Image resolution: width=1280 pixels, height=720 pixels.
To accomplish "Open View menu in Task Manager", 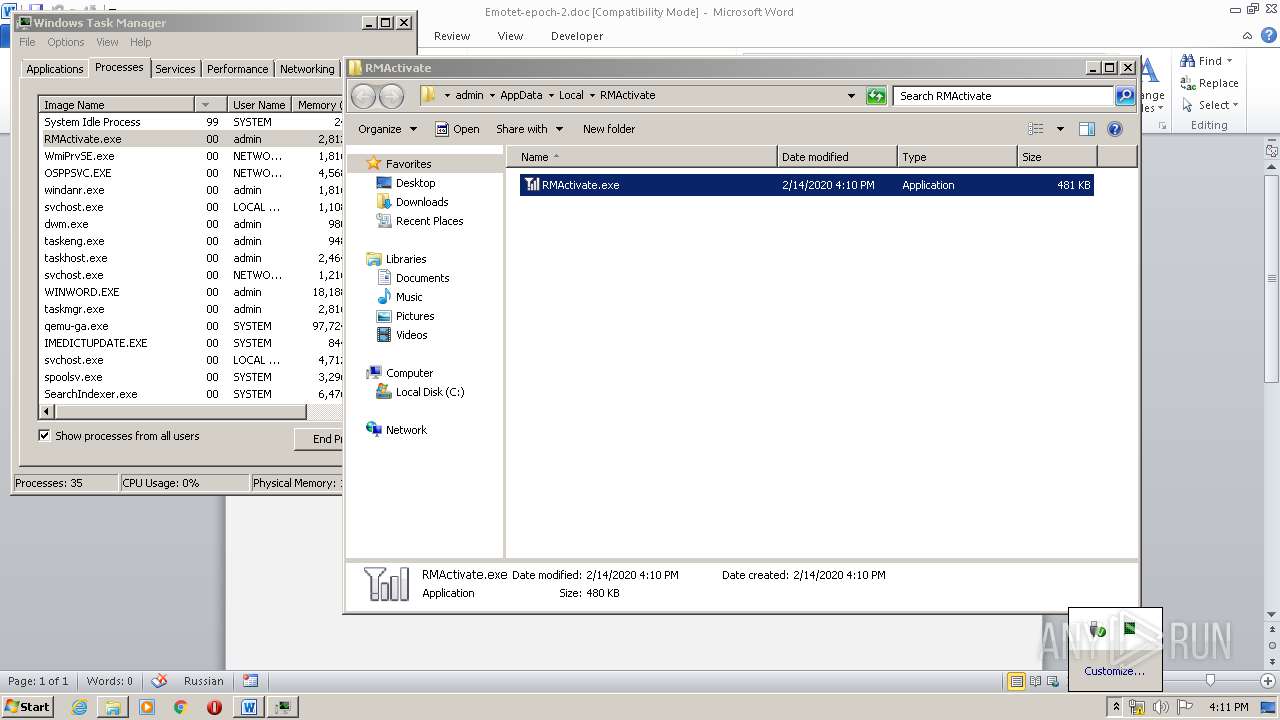I will point(107,42).
